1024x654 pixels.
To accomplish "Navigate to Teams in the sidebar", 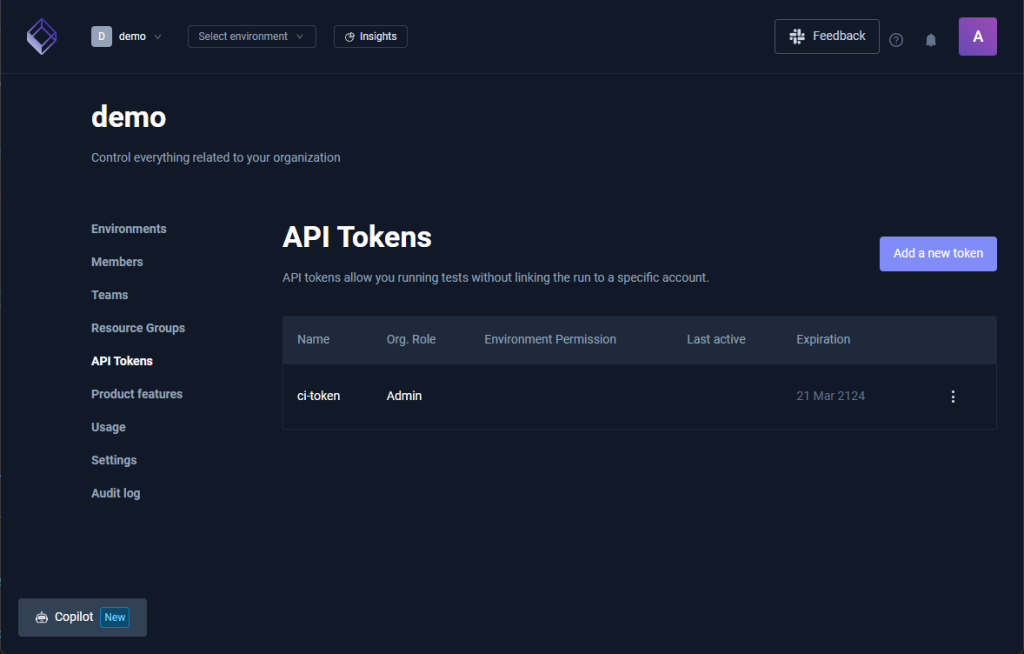I will tap(110, 295).
